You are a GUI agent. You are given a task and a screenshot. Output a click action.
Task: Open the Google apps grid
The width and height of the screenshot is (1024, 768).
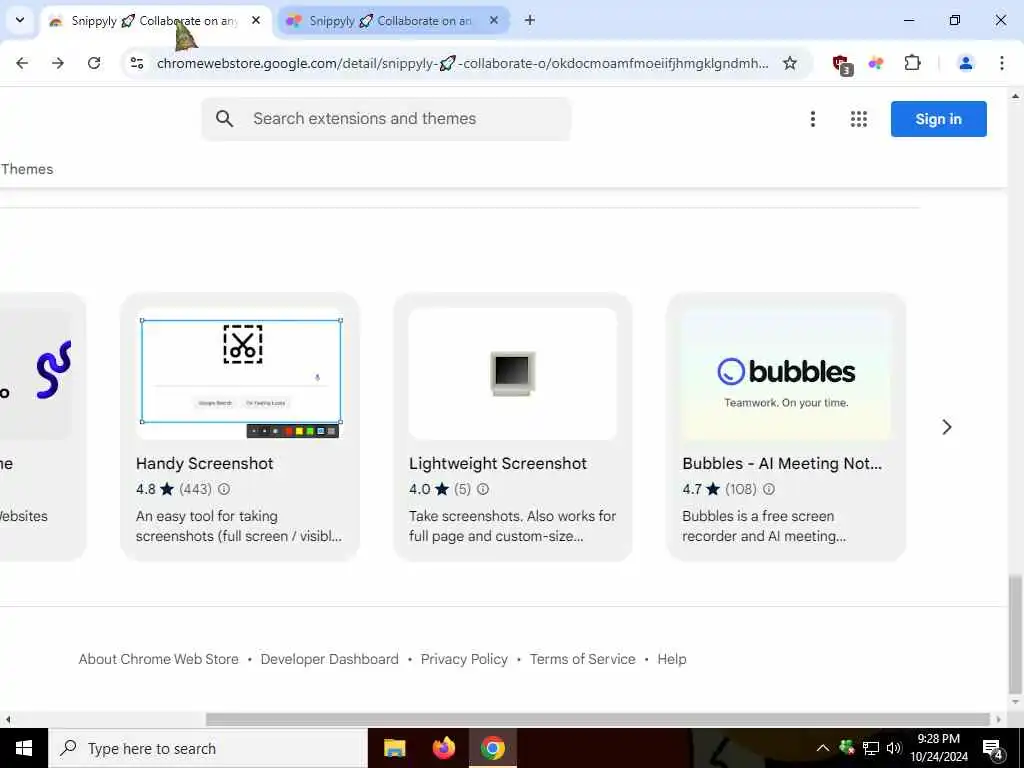click(858, 119)
